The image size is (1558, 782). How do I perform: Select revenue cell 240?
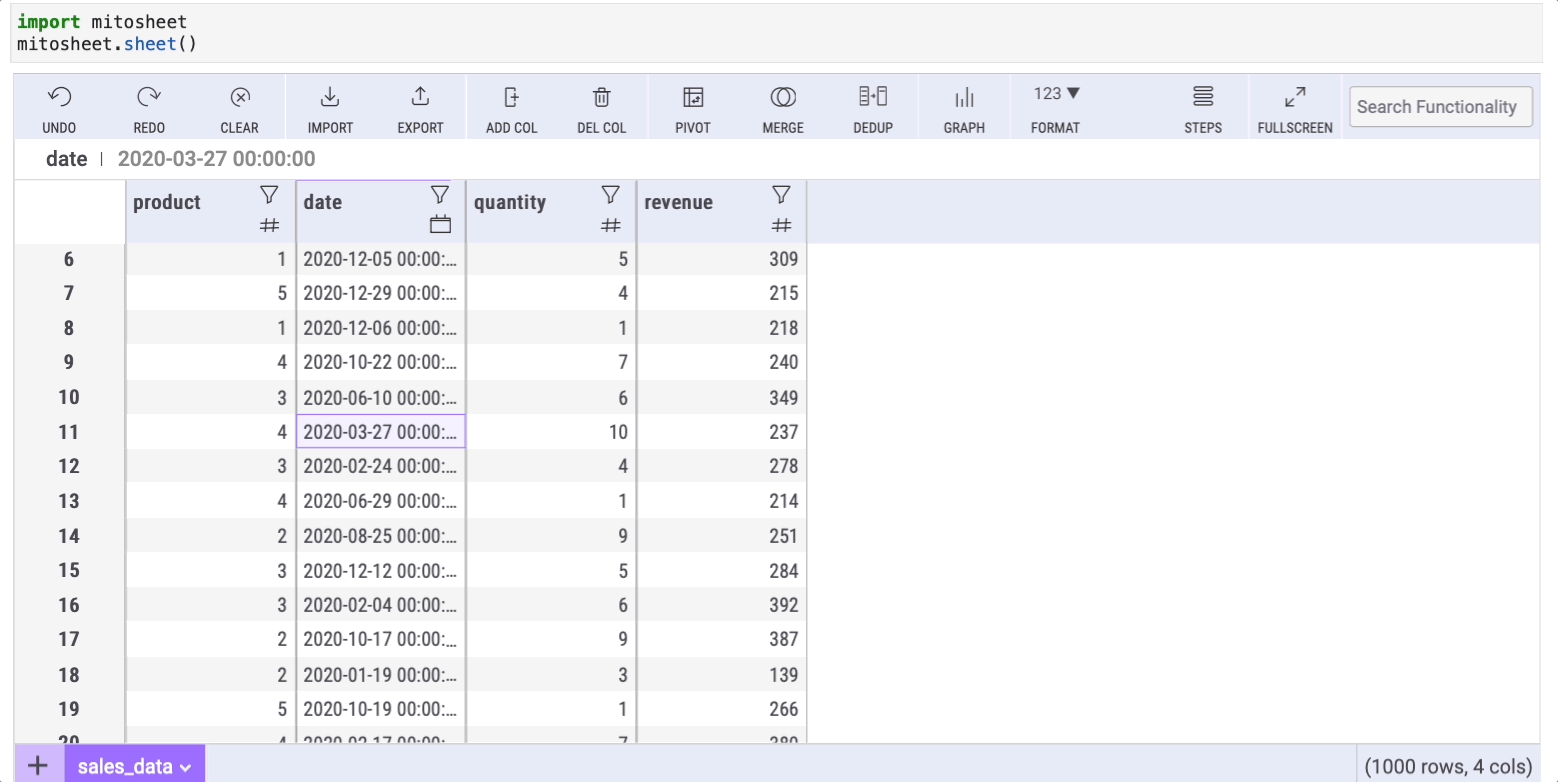click(x=721, y=362)
